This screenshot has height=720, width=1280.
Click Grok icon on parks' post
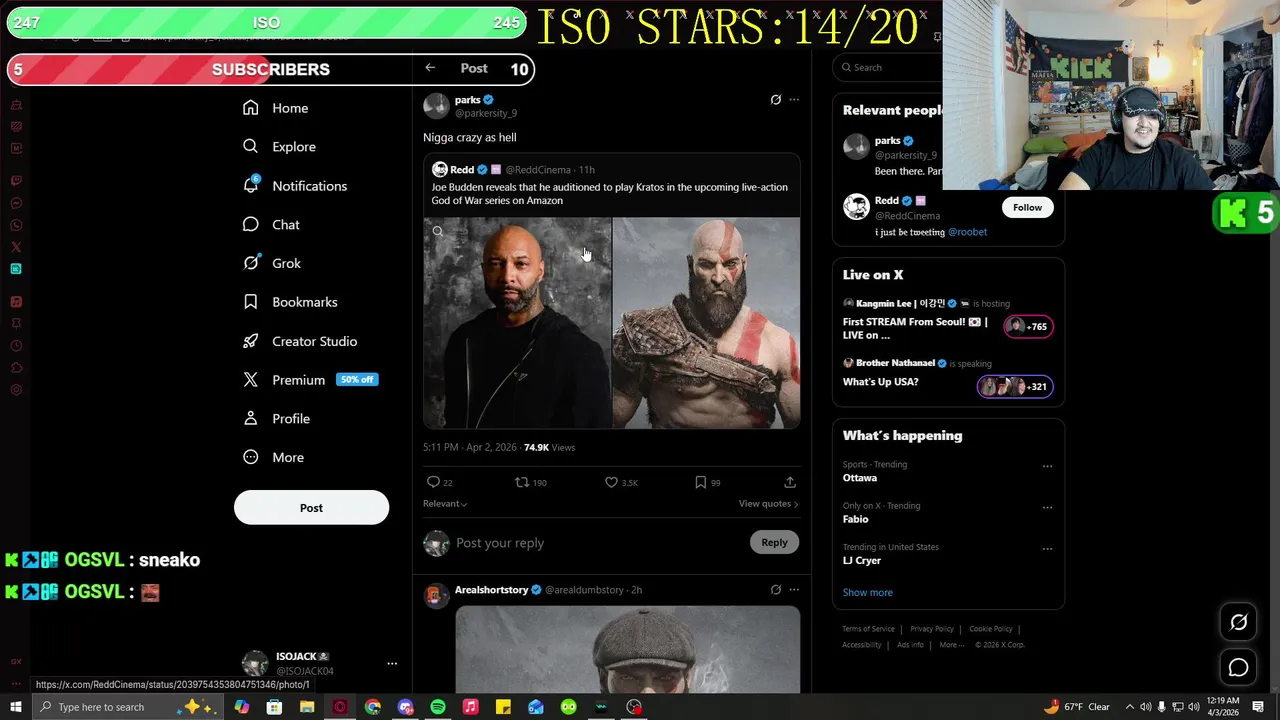[x=775, y=100]
